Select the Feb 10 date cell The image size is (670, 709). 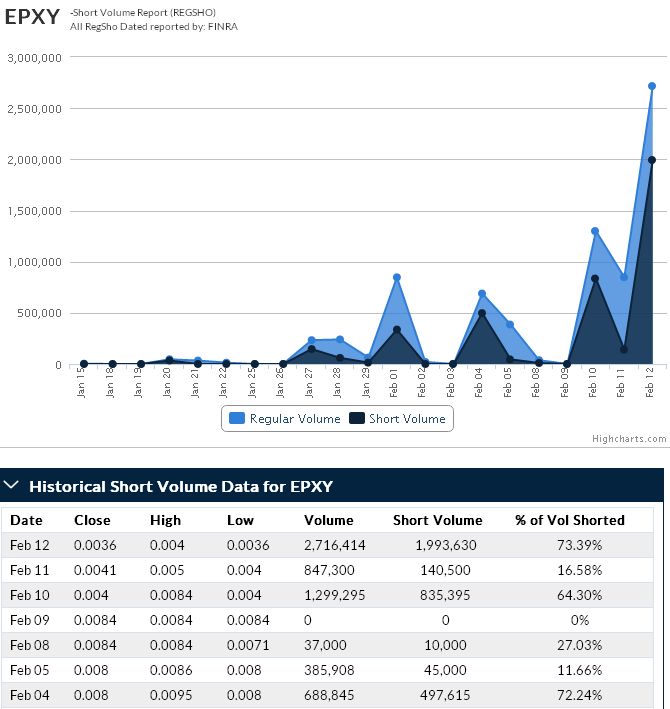(30, 595)
